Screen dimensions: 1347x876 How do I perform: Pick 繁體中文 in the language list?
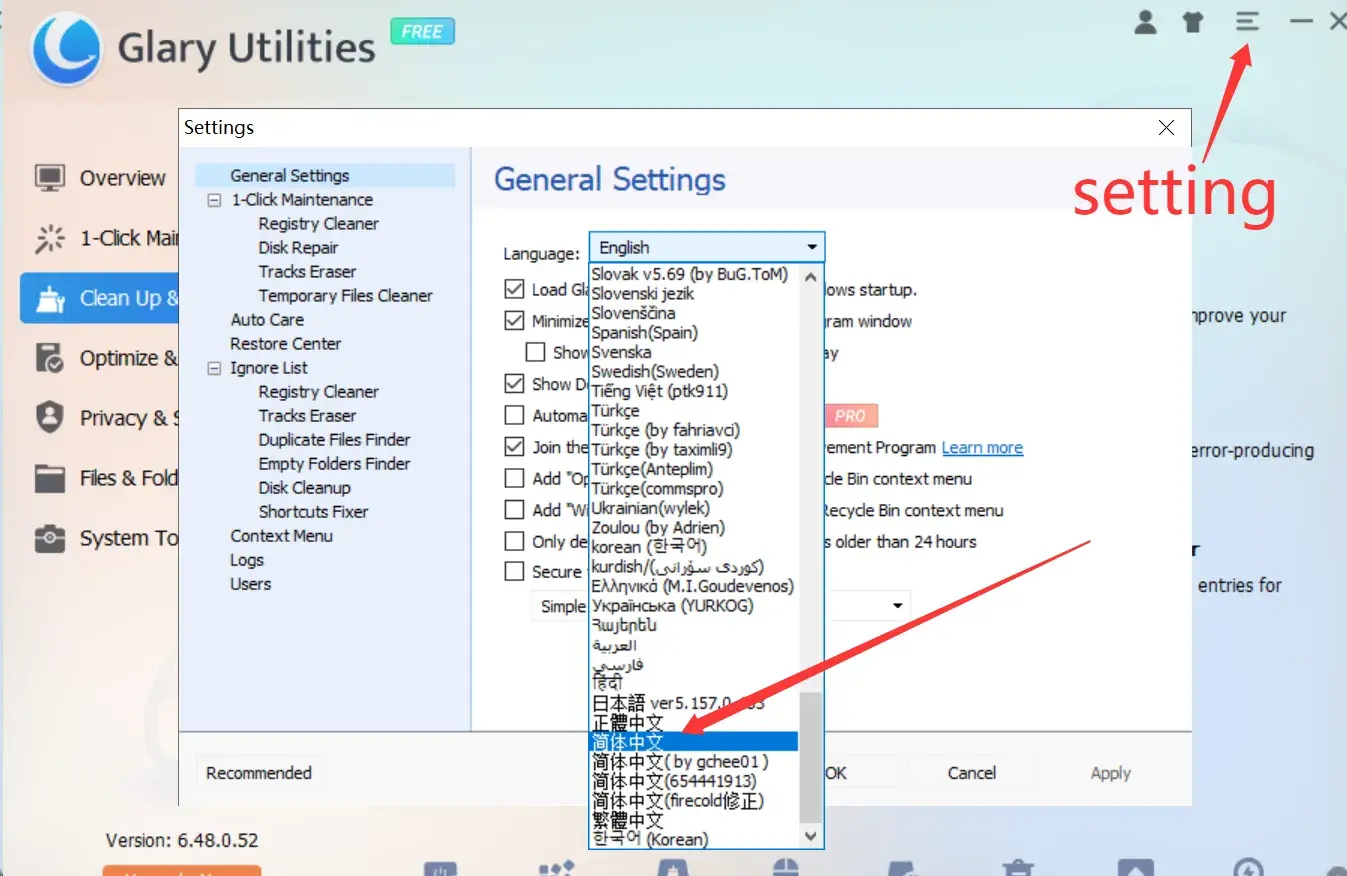[x=628, y=820]
